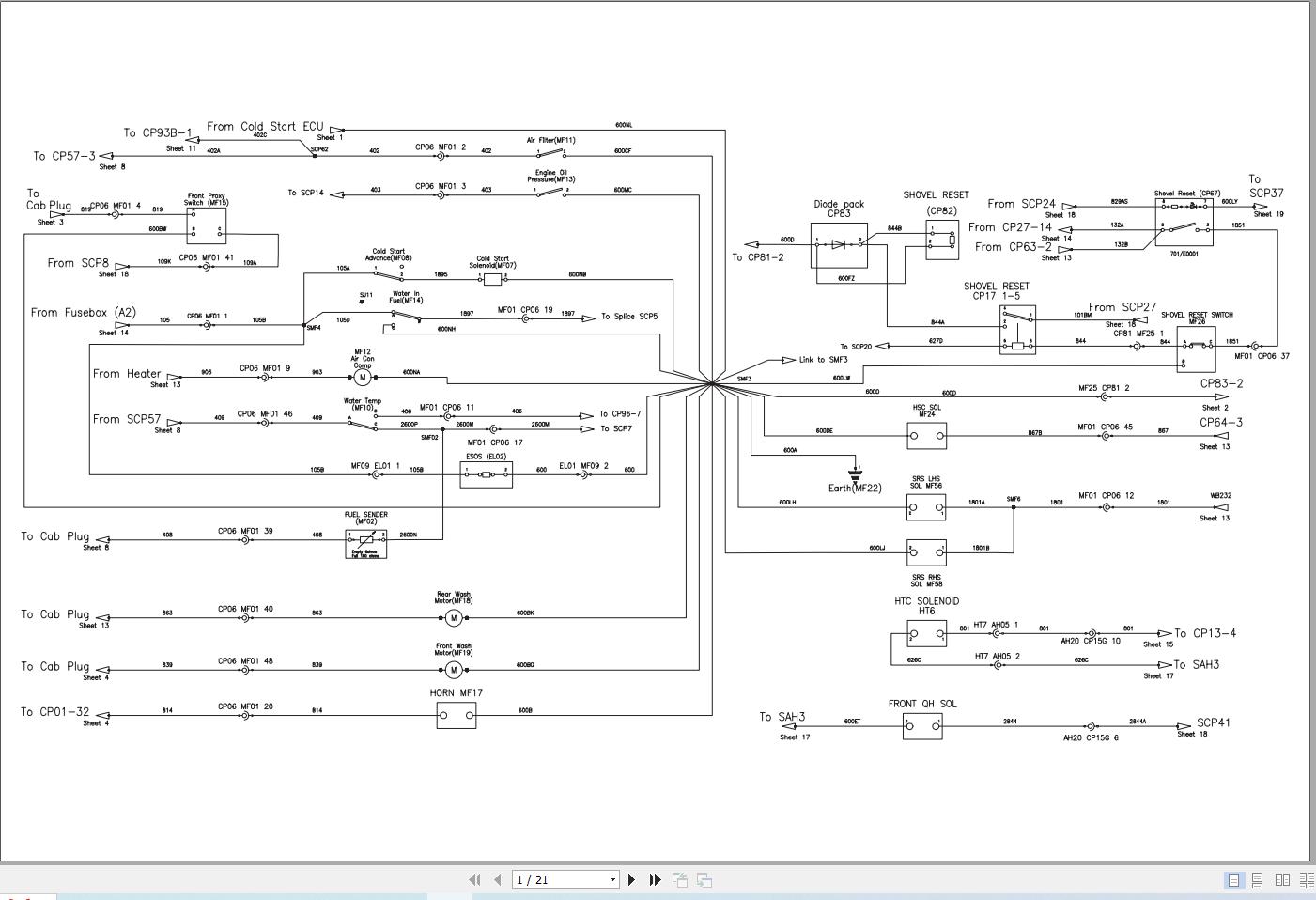Enable continuous scrolling page view
This screenshot has height=900, width=1316.
coord(1257,880)
